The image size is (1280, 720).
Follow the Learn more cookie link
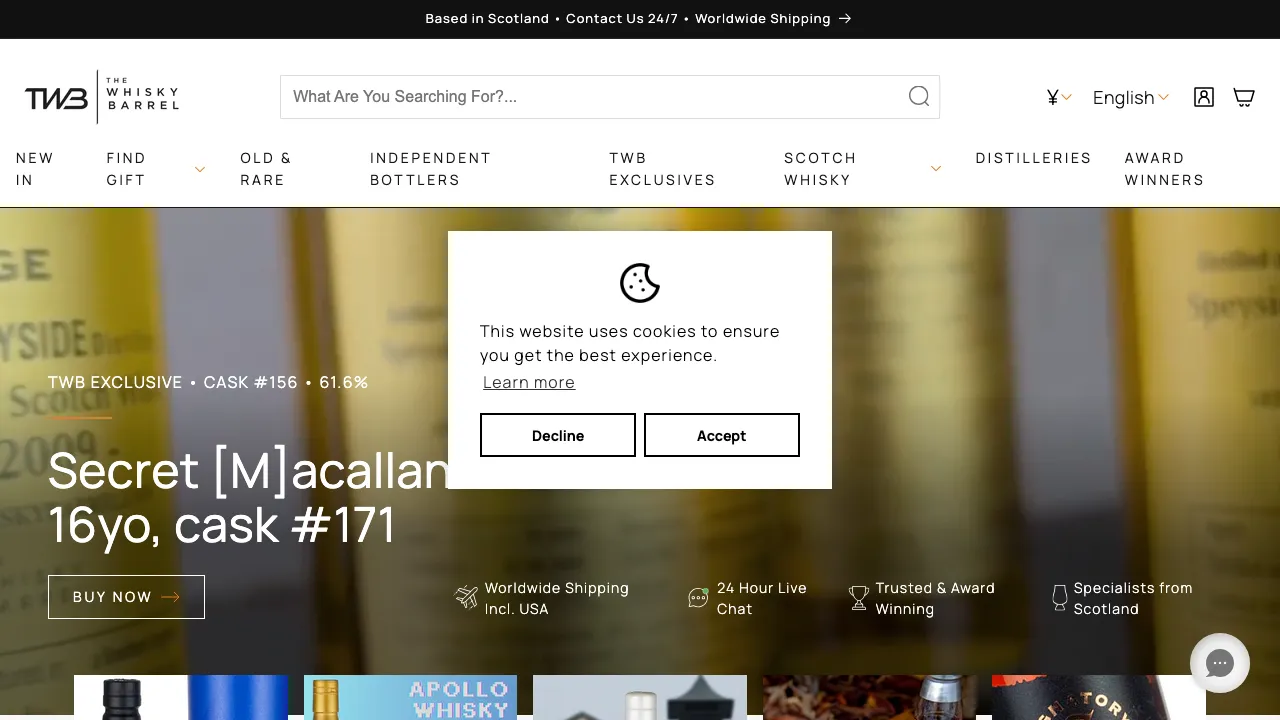[529, 382]
